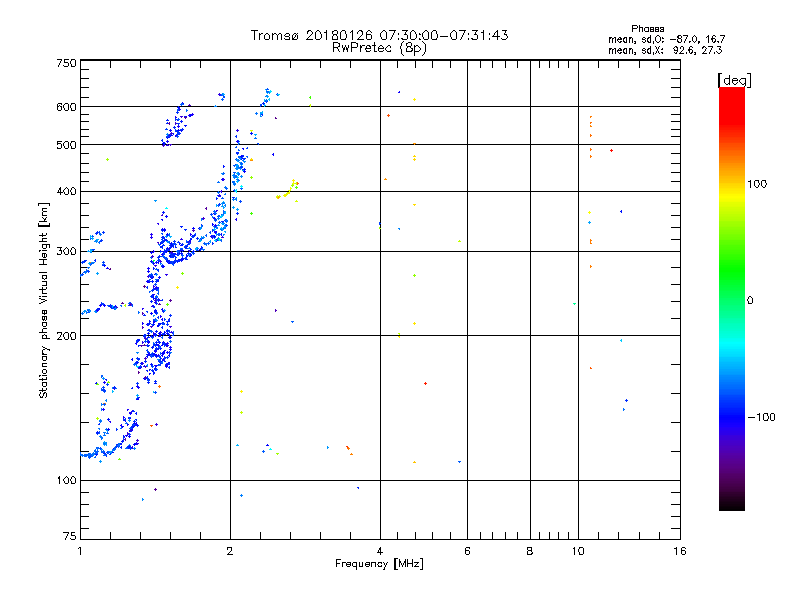Viewport: 800px width, 600px height.
Task: Click the '300' y-axis tick label
Action: (66, 252)
